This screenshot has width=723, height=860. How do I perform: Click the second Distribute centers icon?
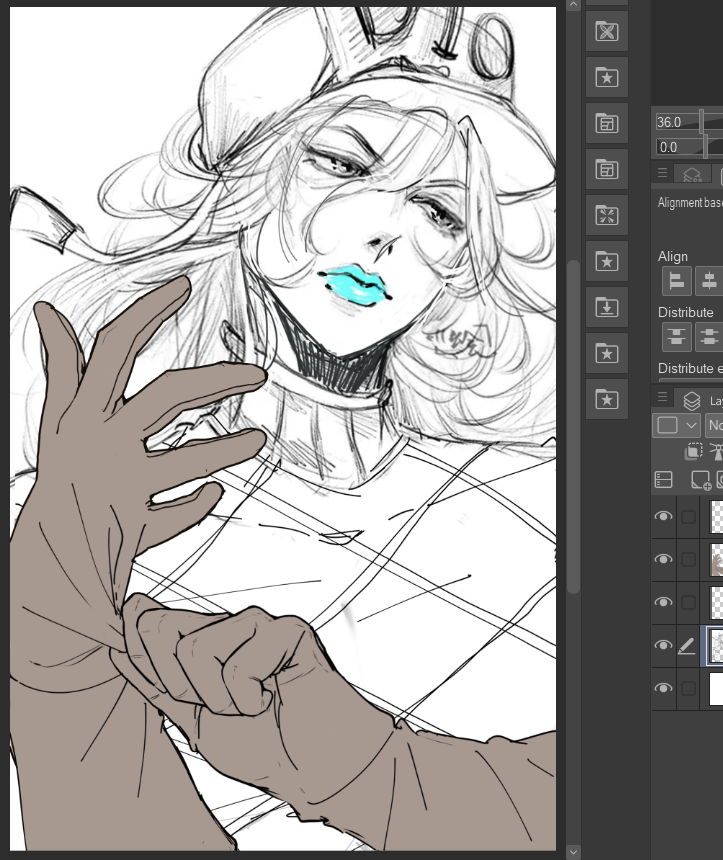coord(709,336)
